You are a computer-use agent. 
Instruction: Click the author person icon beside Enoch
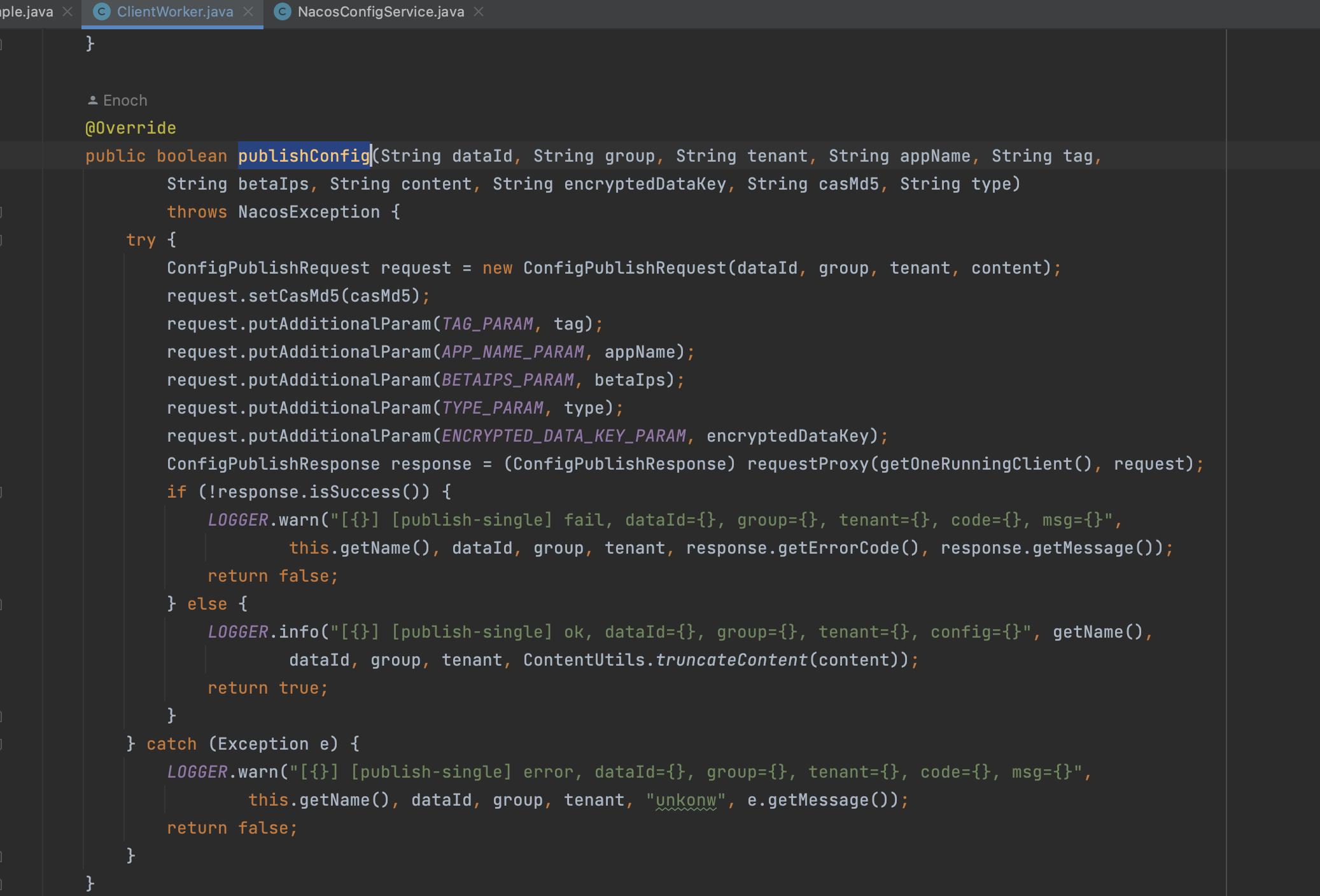[93, 101]
